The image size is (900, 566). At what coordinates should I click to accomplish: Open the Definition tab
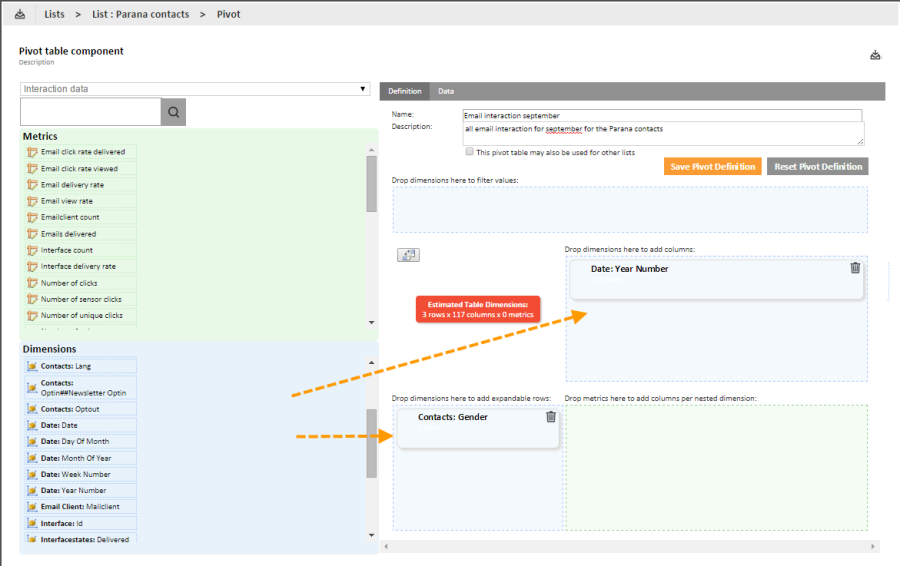coord(404,91)
